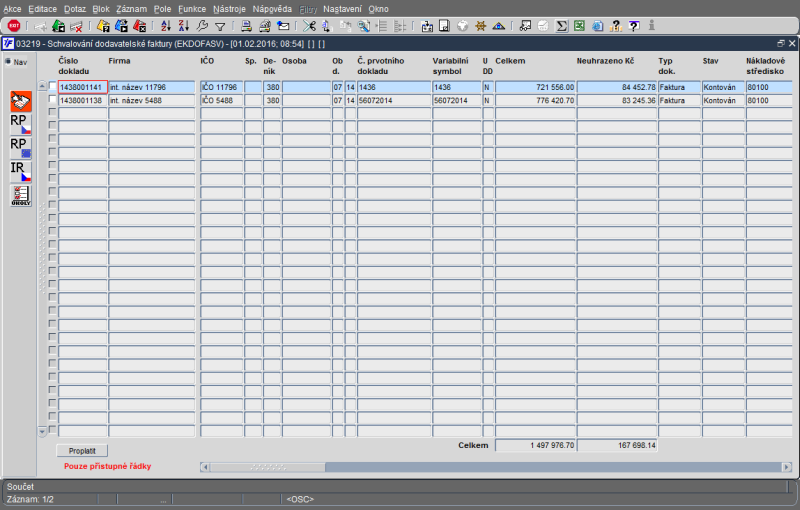This screenshot has height=510, width=800.
Task: Click the question mark help window icon
Action: point(633,26)
